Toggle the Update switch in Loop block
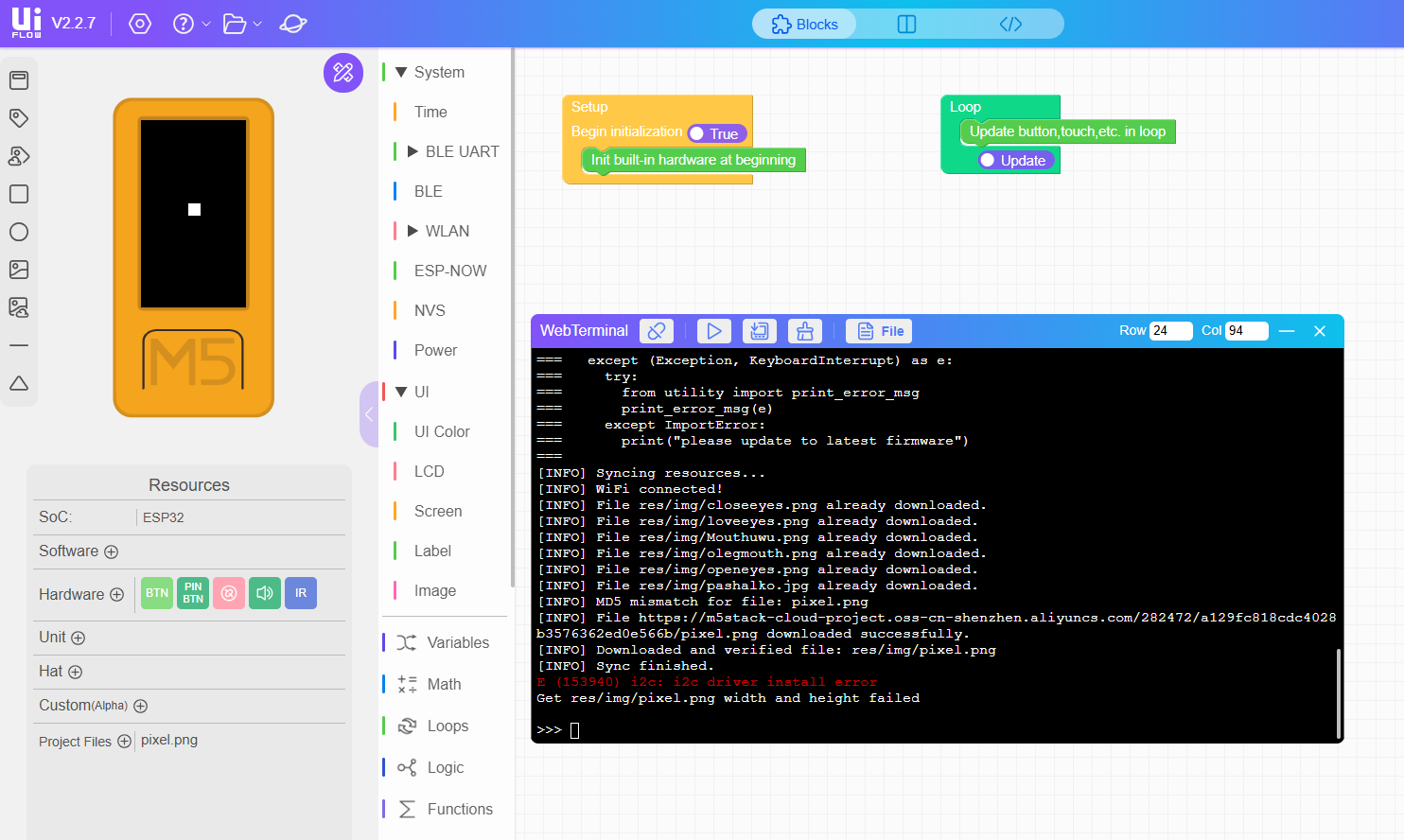This screenshot has width=1404, height=840. 1014,161
